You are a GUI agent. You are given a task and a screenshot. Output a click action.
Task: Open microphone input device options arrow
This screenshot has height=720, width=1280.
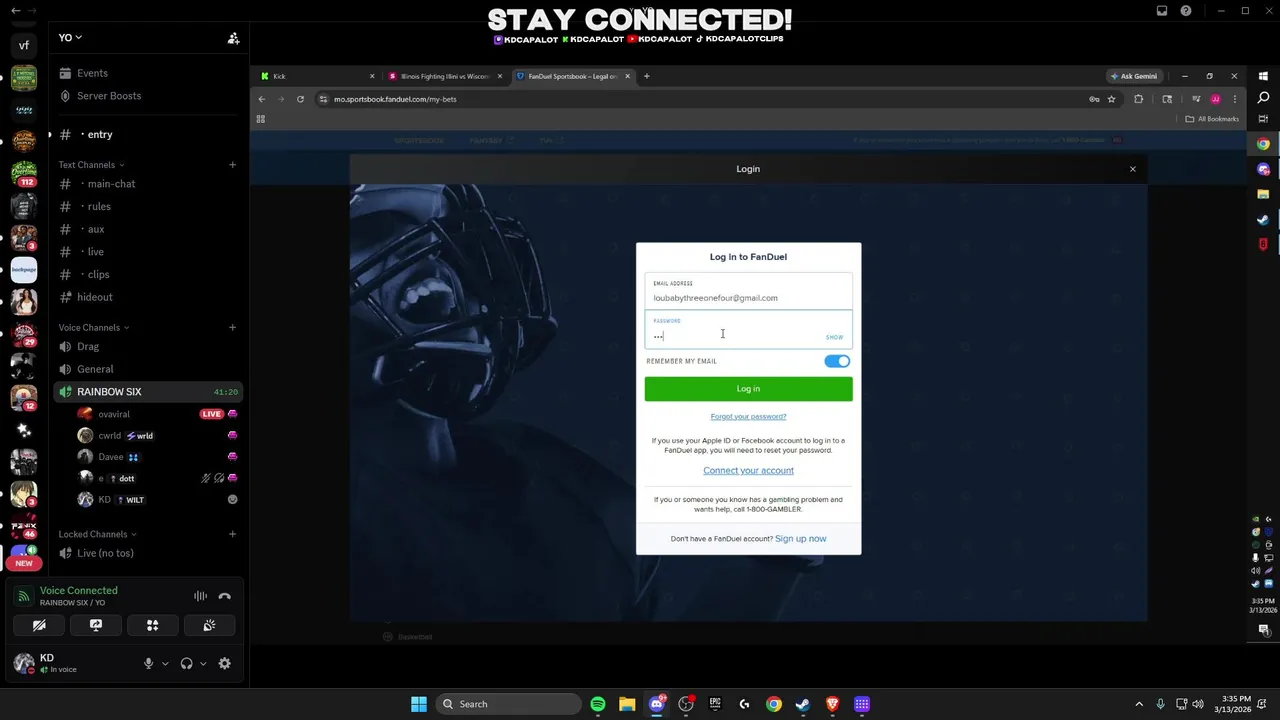coord(165,663)
